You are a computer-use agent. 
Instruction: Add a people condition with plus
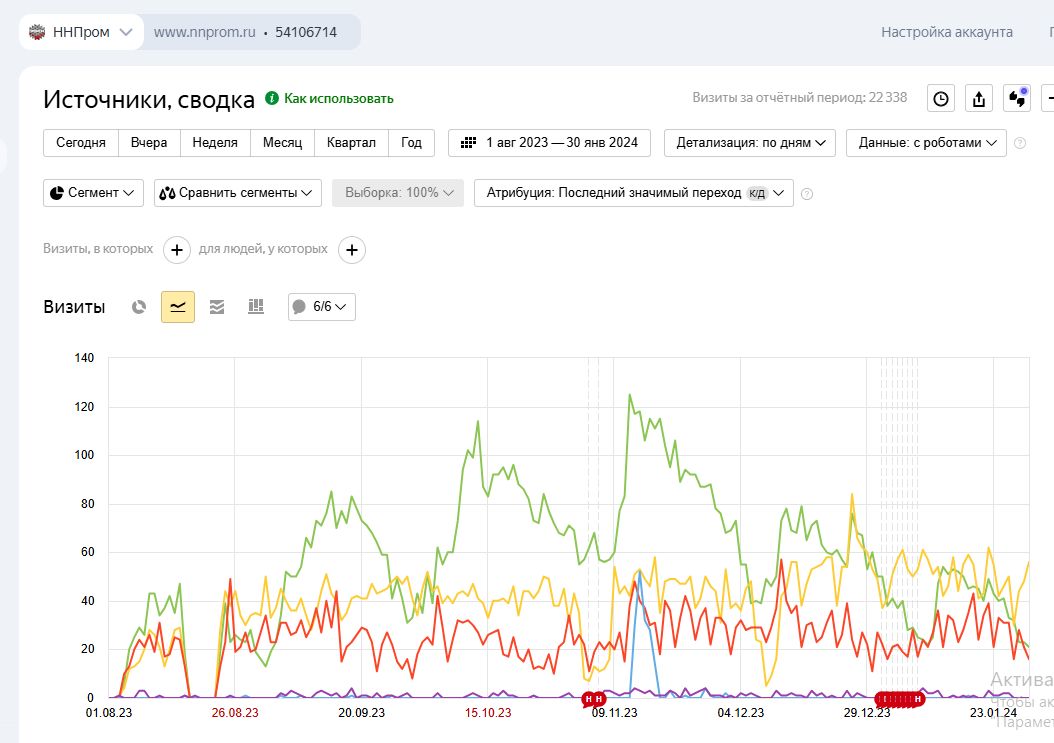pos(351,249)
